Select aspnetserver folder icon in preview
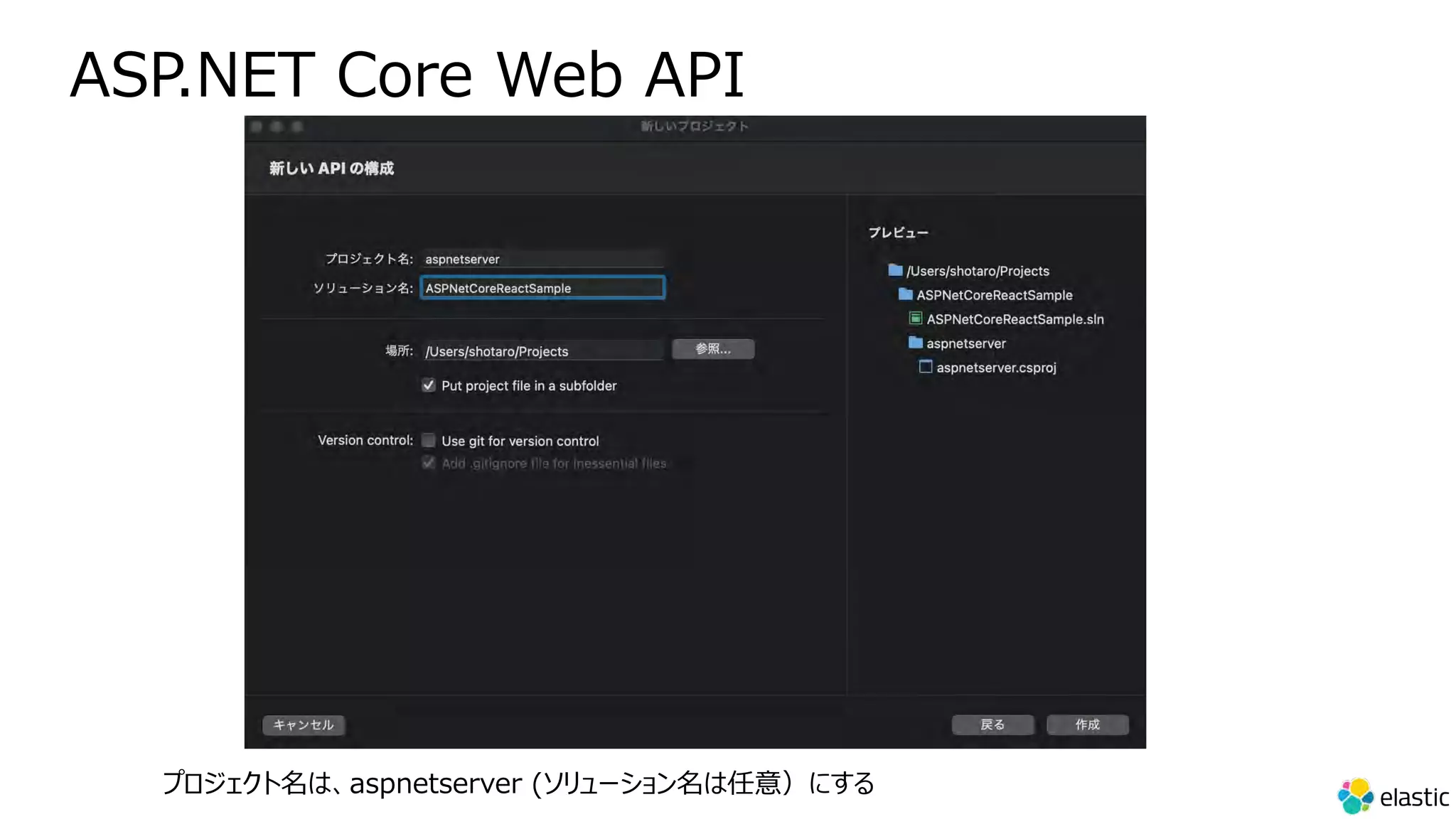 (x=916, y=343)
